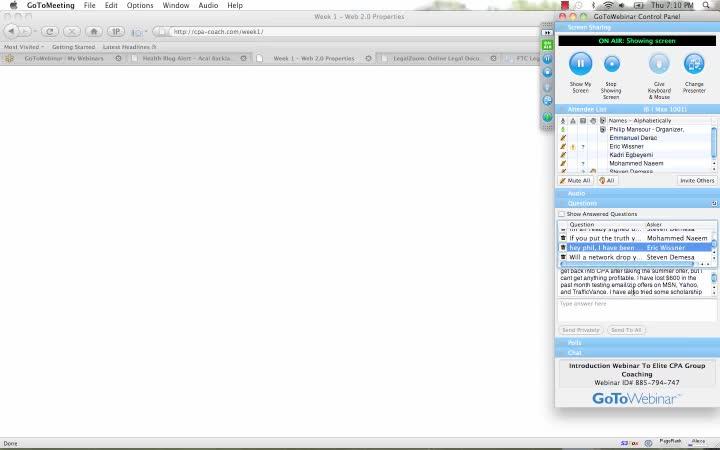
Task: Expand the Chat section header
Action: point(637,353)
